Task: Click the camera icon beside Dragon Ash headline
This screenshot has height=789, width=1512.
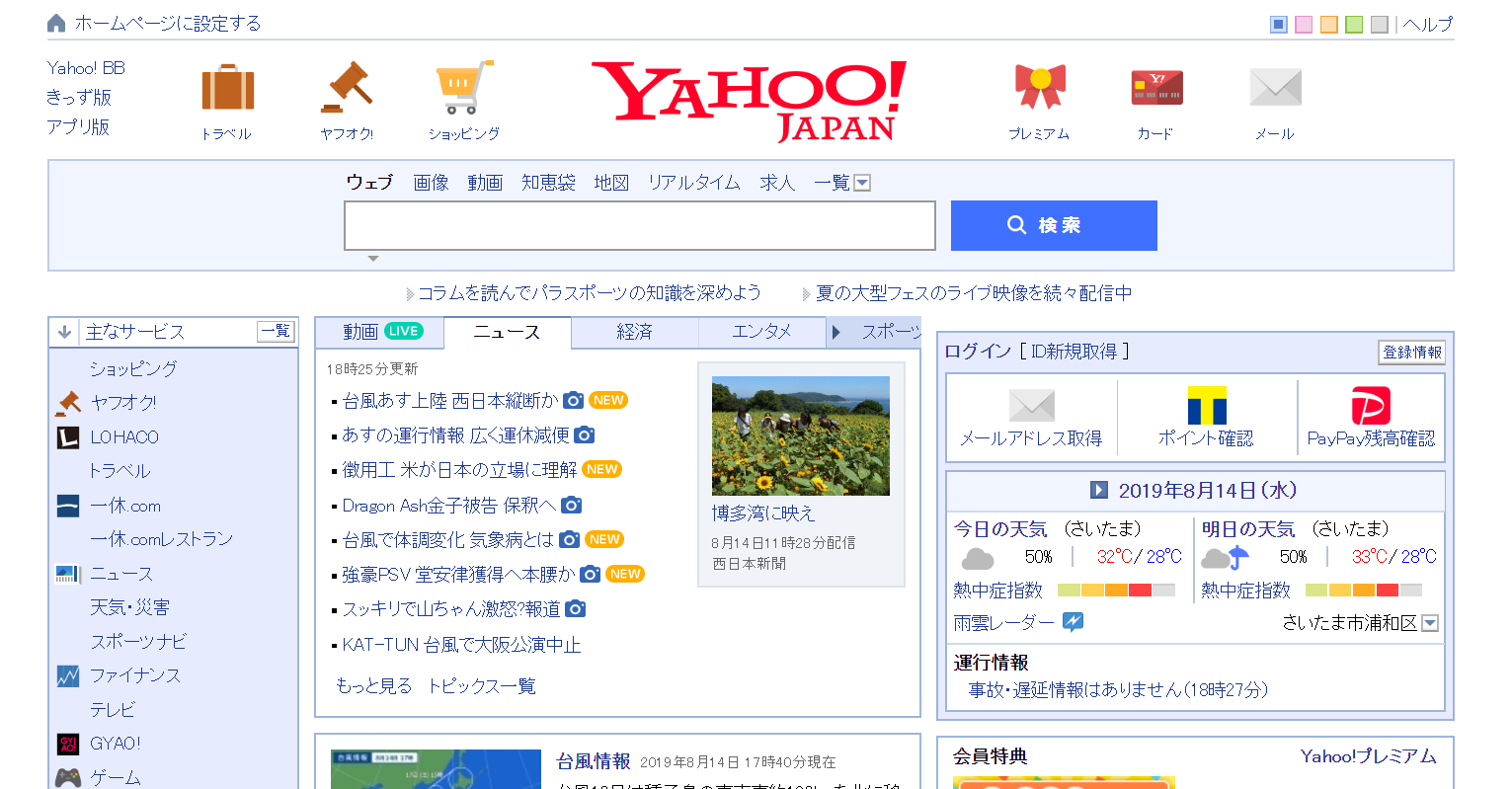Action: point(571,505)
